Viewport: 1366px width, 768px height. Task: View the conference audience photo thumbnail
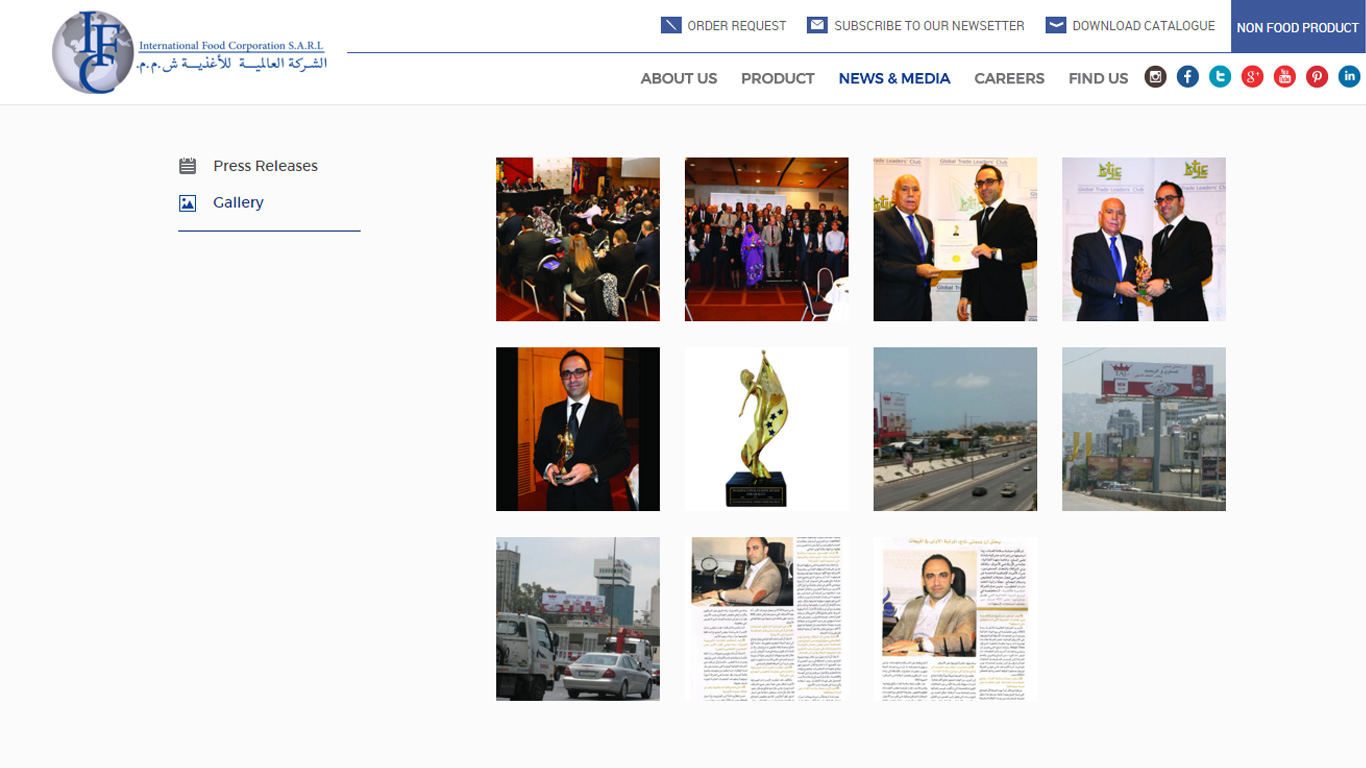tap(578, 239)
